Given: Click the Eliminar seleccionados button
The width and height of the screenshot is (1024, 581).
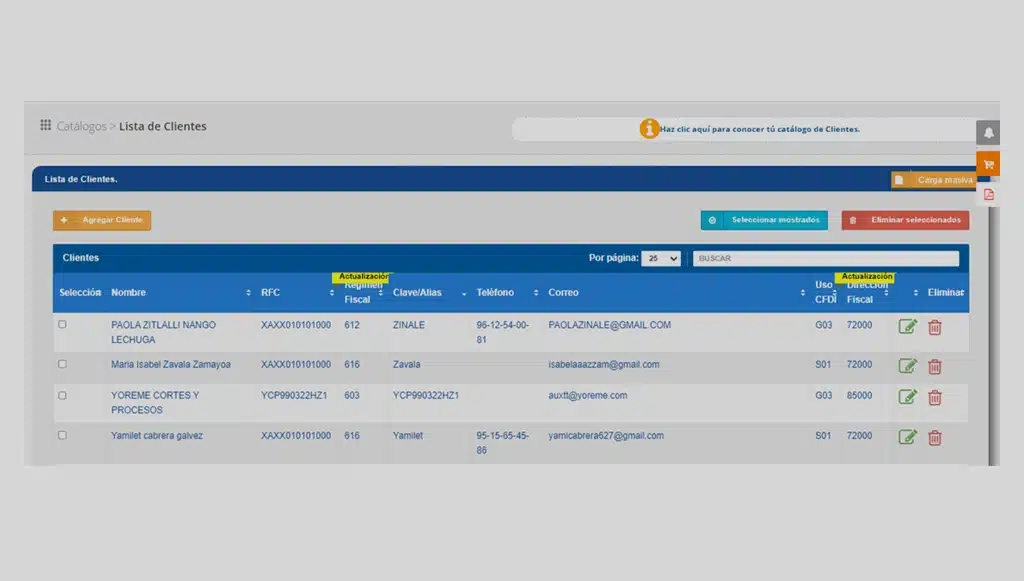Looking at the screenshot, I should point(904,219).
